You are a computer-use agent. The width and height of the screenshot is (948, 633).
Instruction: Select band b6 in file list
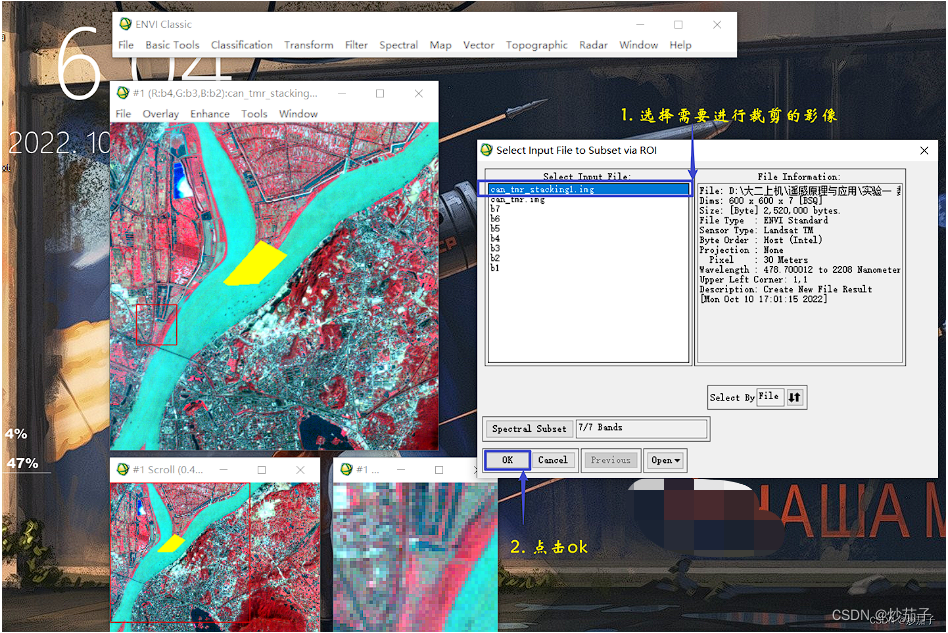(495, 218)
